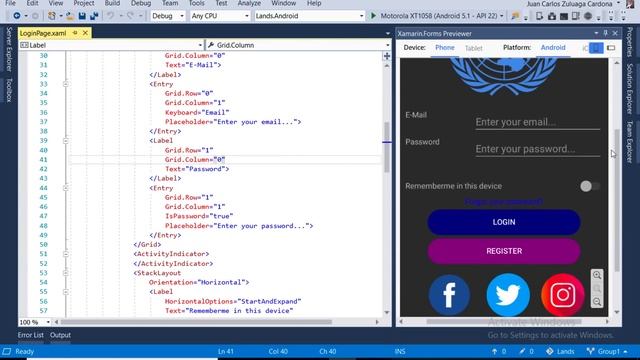Open the Debug configuration dropdown
Image resolution: width=640 pixels, height=360 pixels.
[x=168, y=16]
